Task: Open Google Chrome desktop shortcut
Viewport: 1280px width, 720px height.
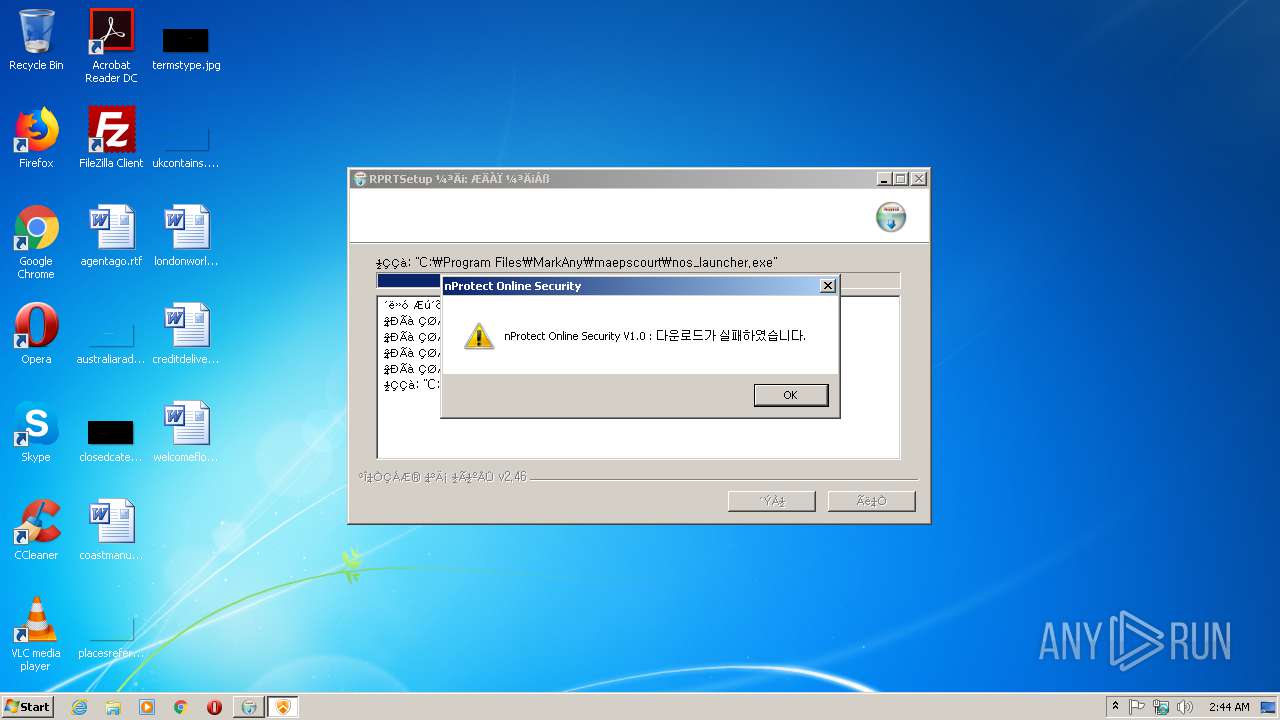Action: coord(36,242)
